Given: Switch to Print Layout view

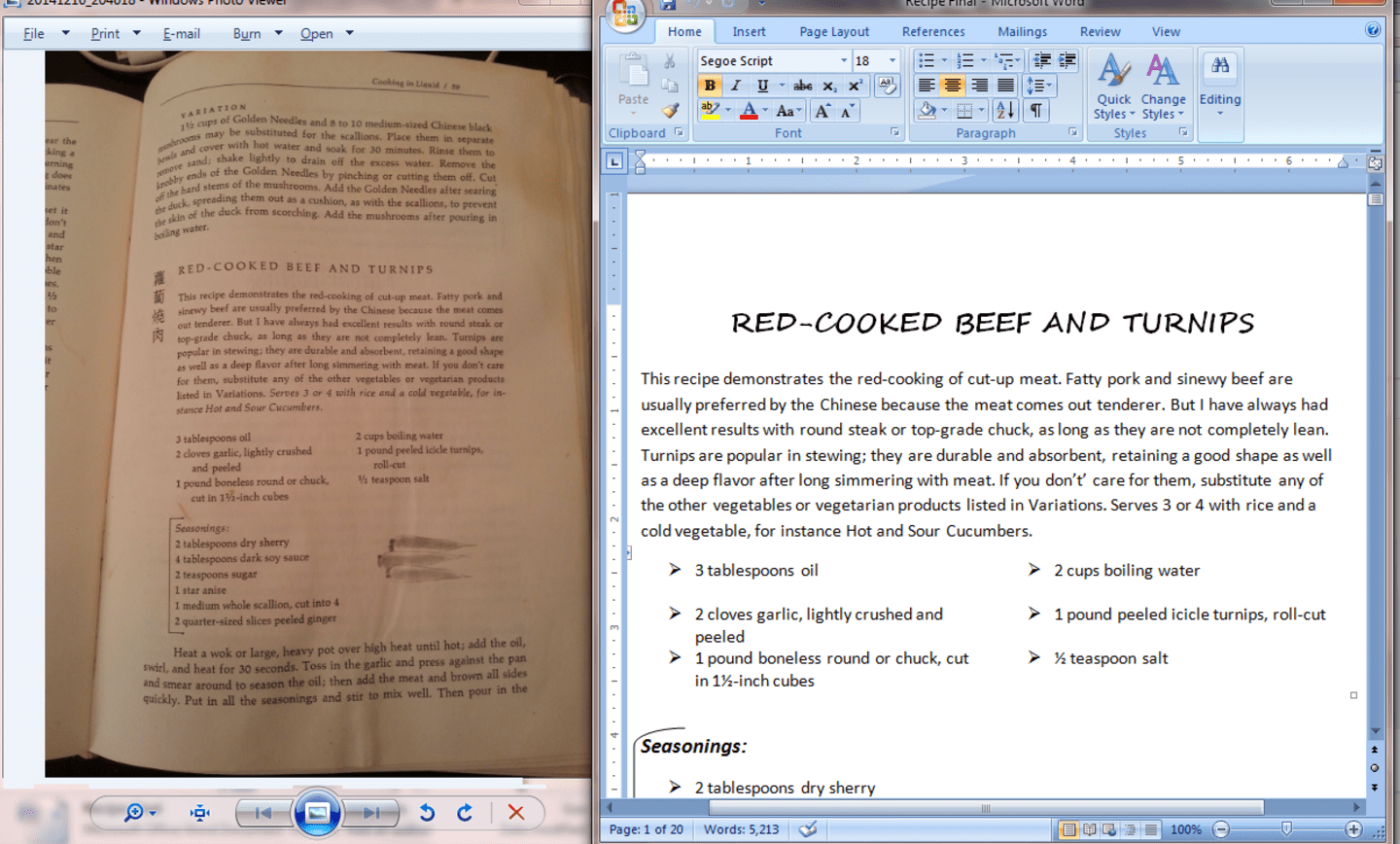Looking at the screenshot, I should point(1068,829).
